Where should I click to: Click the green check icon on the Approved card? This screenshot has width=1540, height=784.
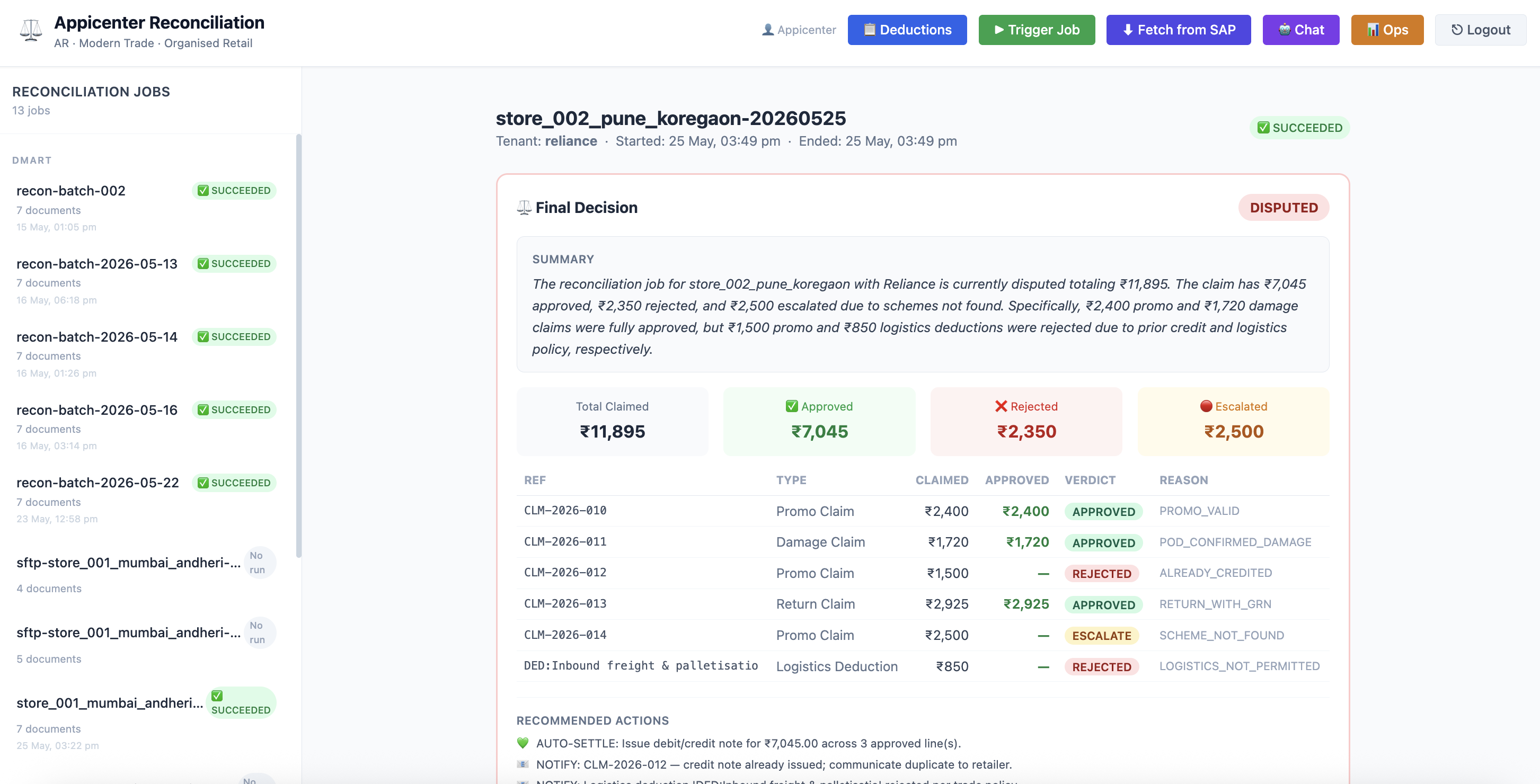(x=792, y=406)
